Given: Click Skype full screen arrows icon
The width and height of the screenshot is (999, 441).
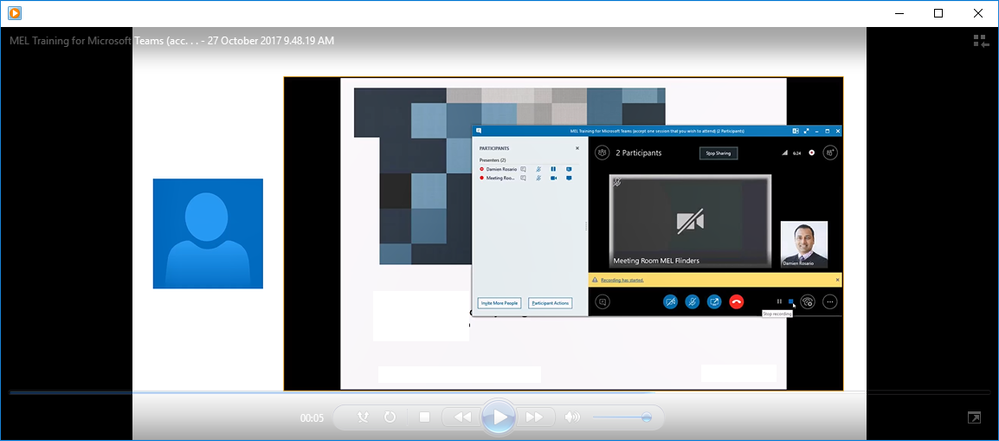Looking at the screenshot, I should pos(806,131).
